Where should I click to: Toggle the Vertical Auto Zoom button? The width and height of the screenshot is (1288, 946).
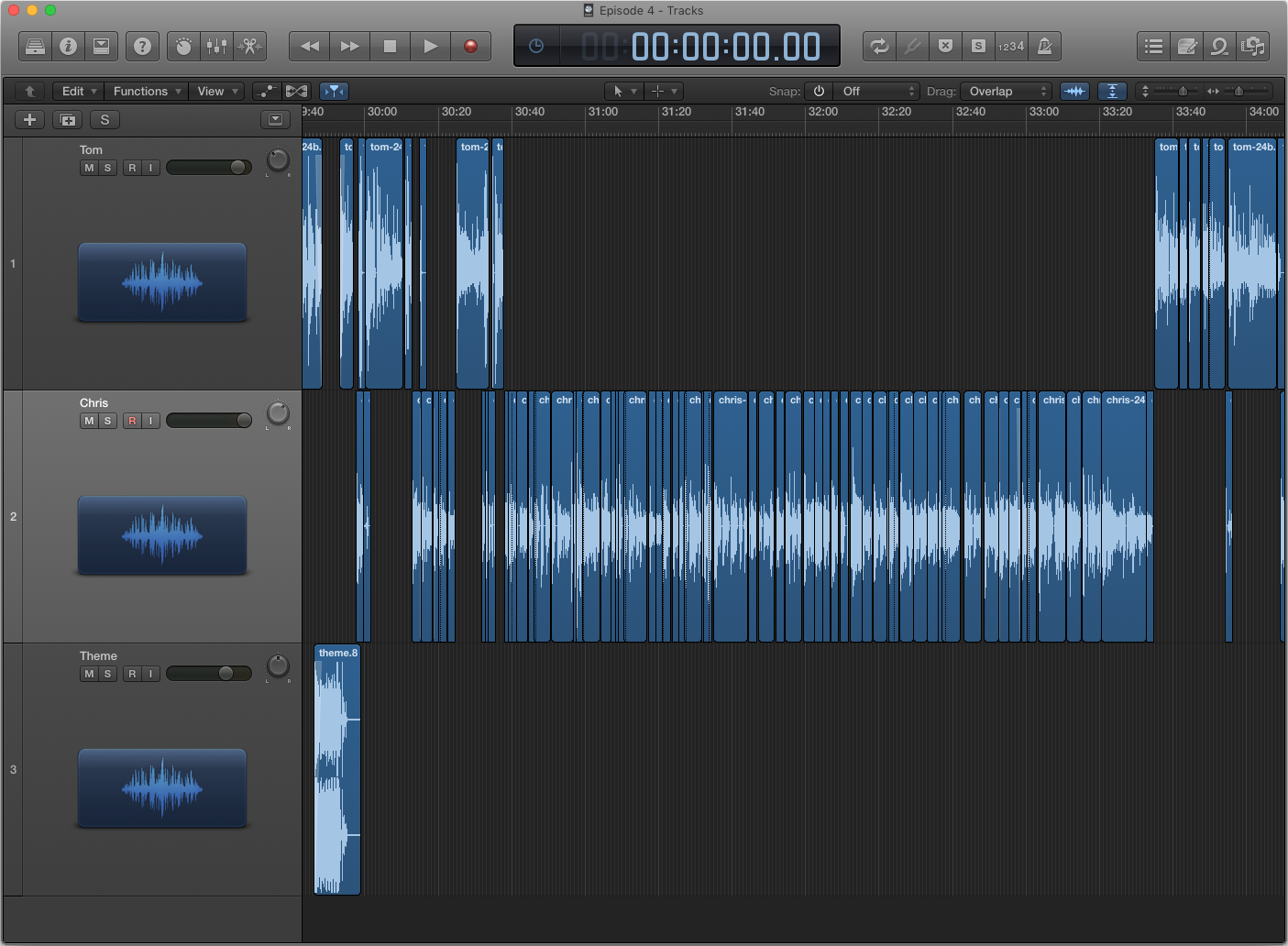(x=1112, y=91)
